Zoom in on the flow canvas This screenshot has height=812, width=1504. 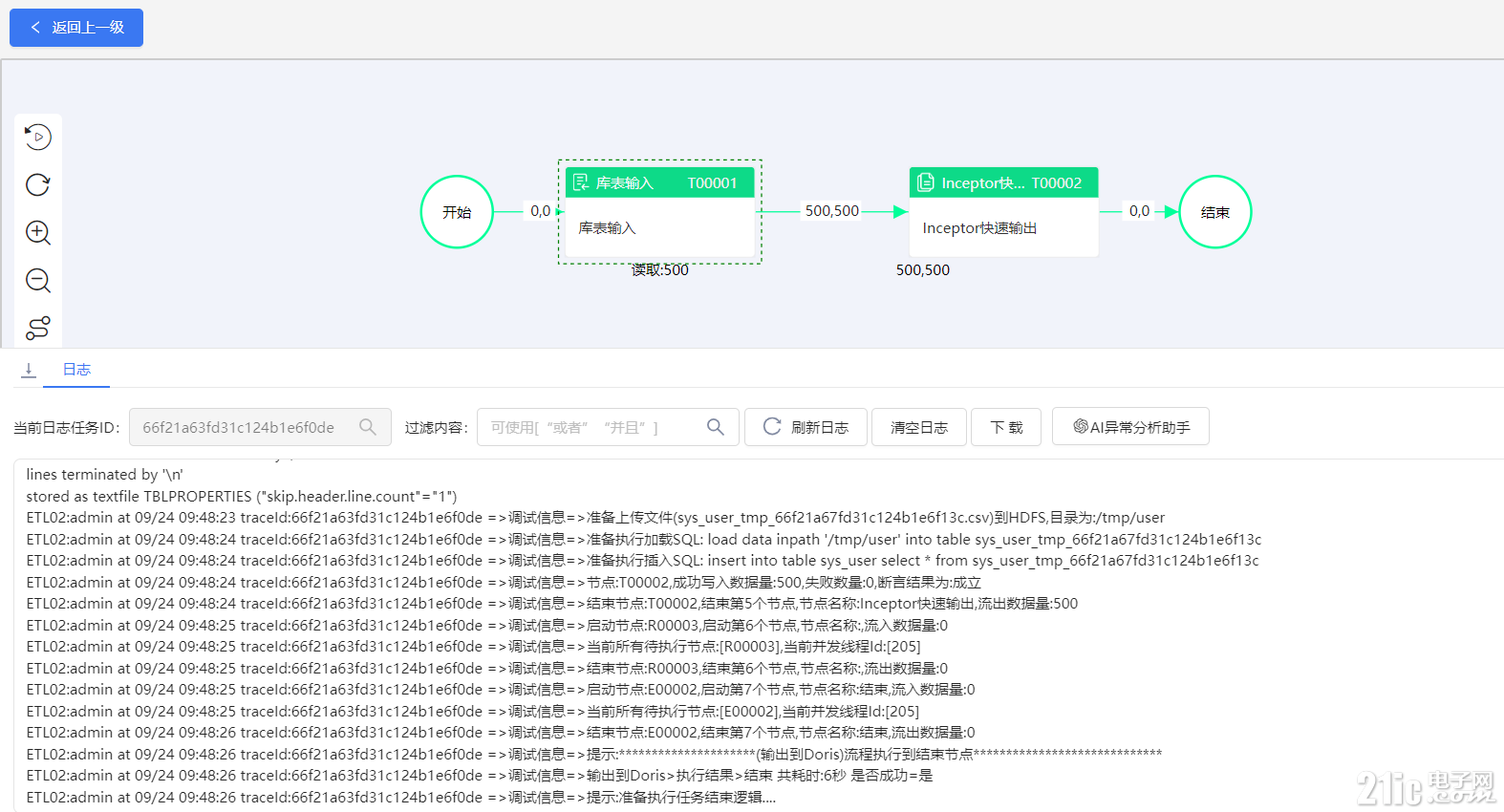(38, 233)
